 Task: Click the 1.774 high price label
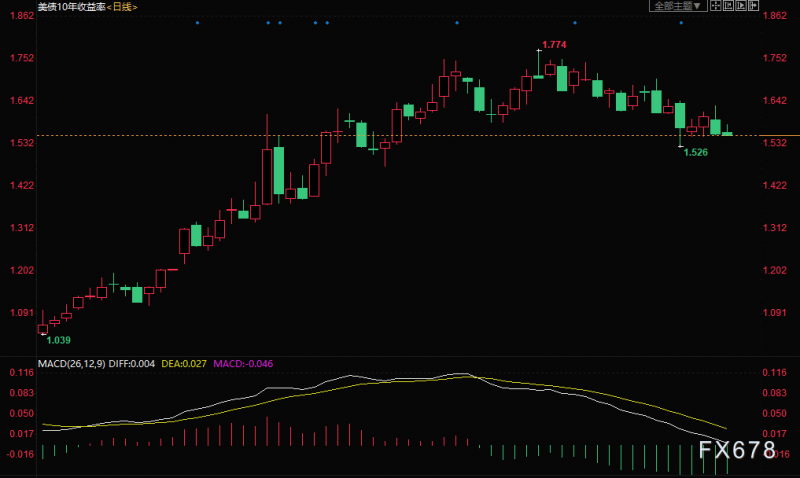554,45
